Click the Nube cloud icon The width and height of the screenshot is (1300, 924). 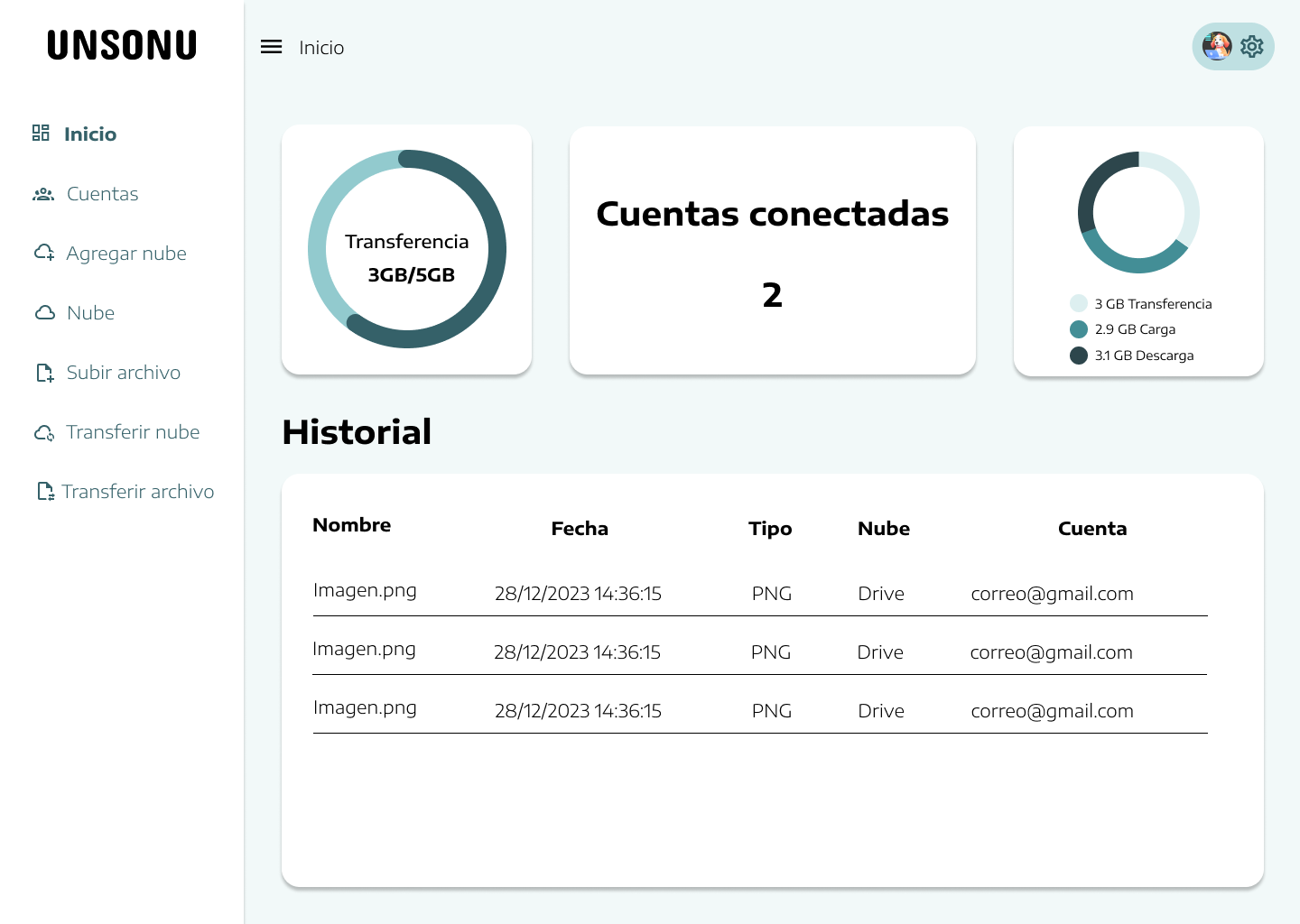pyautogui.click(x=43, y=312)
